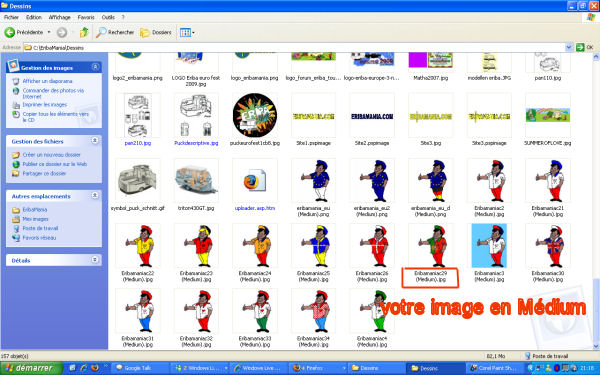This screenshot has height=375, width=600.
Task: Select the Eribamaniac25 (Medium).jpg thumbnail
Action: pos(313,246)
